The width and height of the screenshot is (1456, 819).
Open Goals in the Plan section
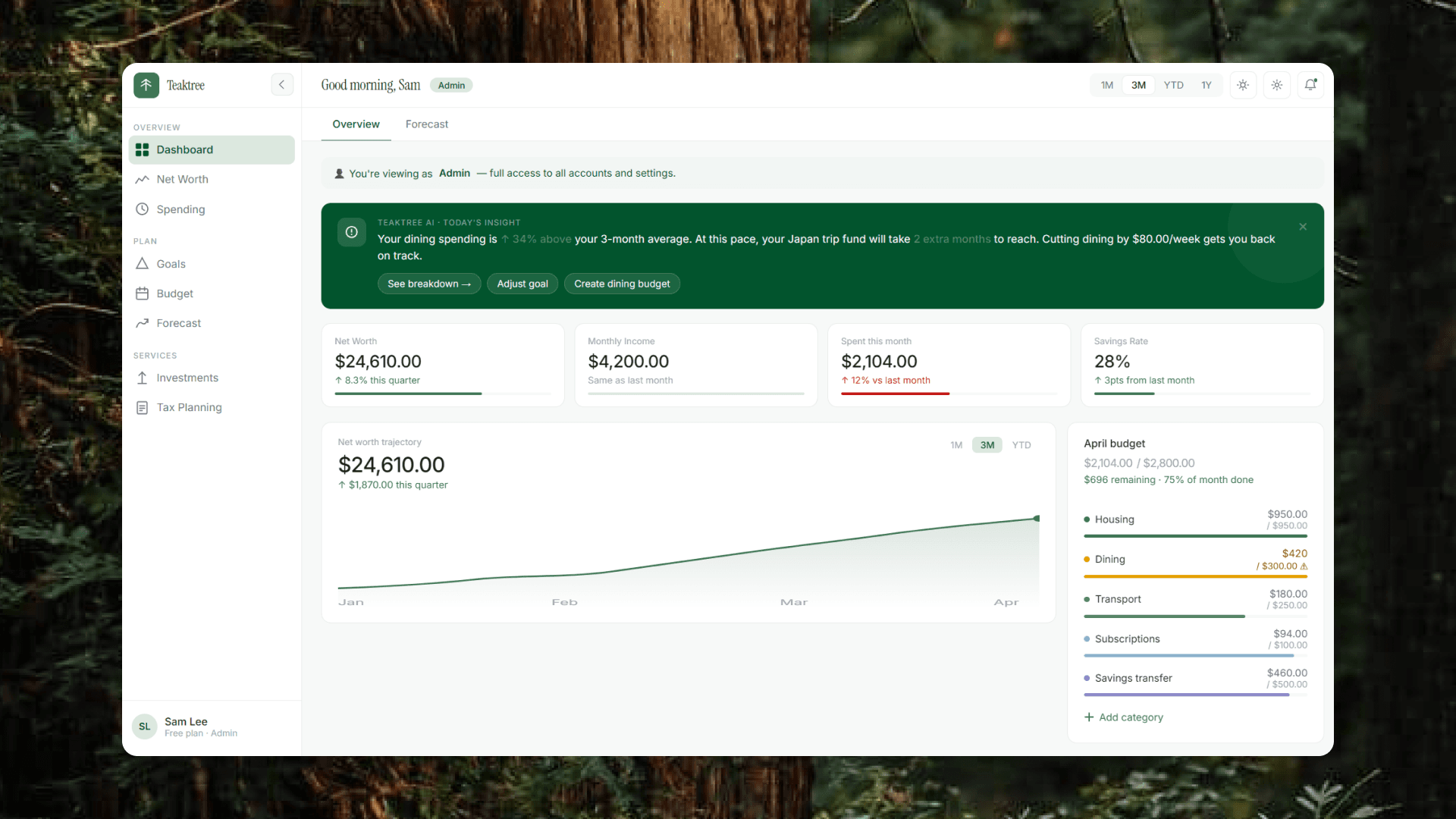[212, 264]
